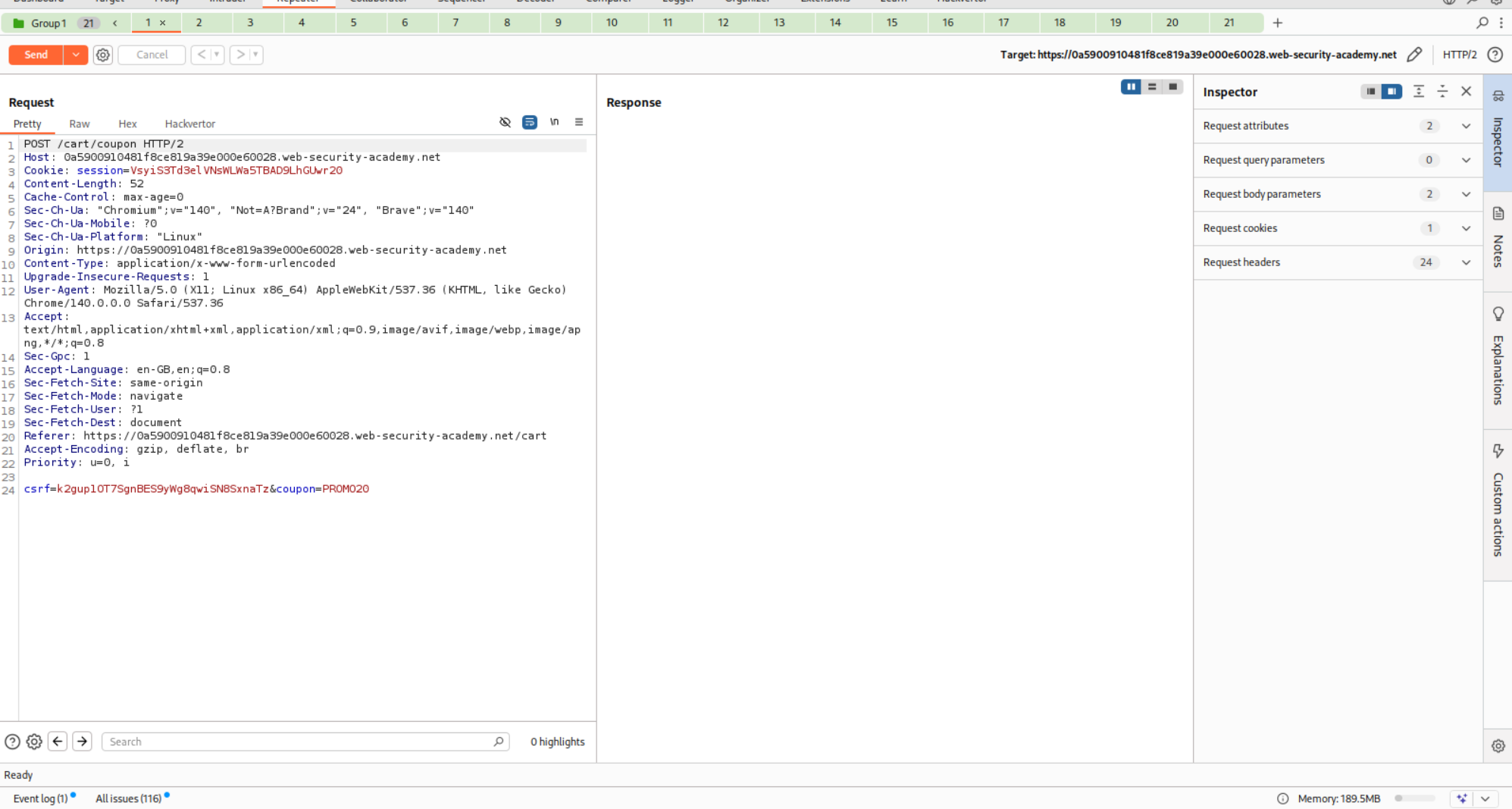Expand the Request attributes section
The height and width of the screenshot is (809, 1512).
pyautogui.click(x=1466, y=126)
